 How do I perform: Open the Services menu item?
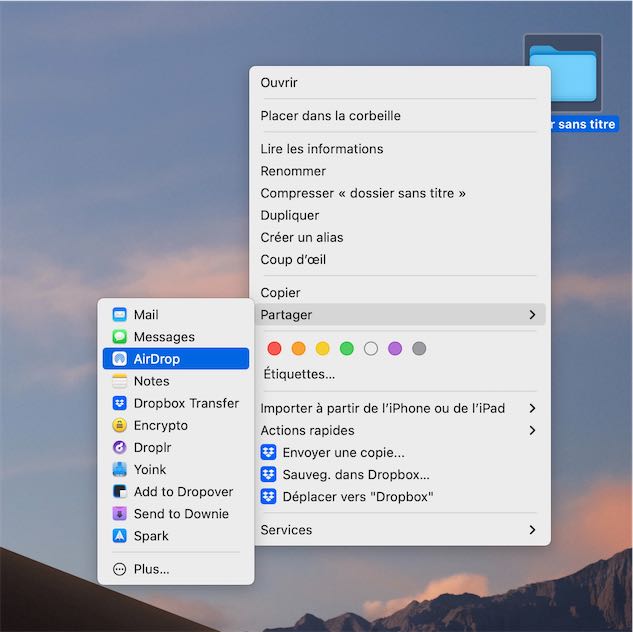(400, 530)
